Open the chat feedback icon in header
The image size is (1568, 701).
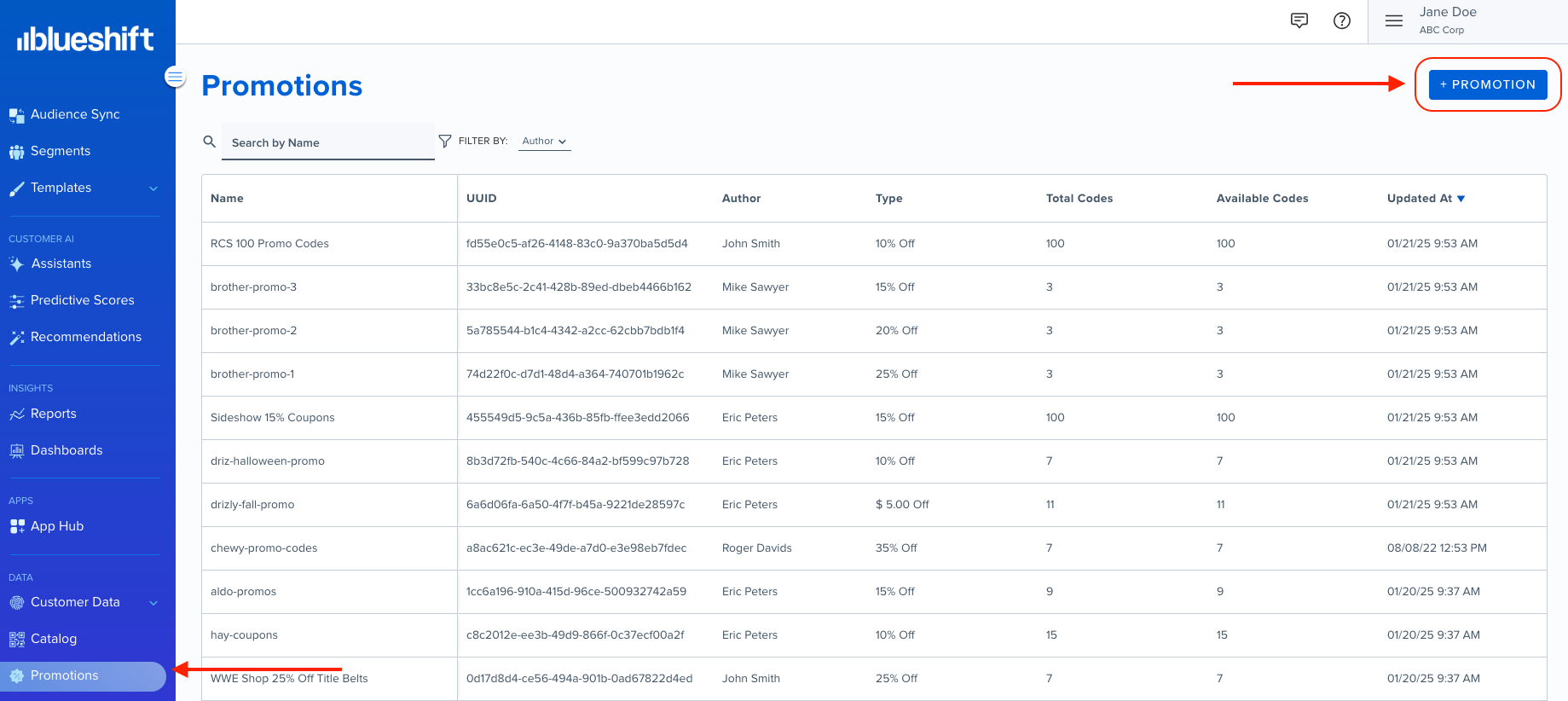[1299, 20]
